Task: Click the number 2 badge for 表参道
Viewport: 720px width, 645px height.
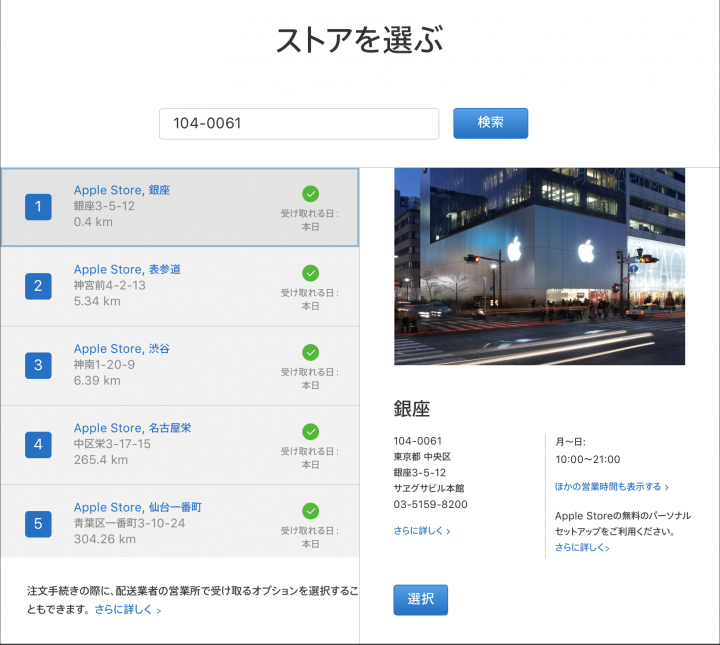Action: [x=38, y=286]
